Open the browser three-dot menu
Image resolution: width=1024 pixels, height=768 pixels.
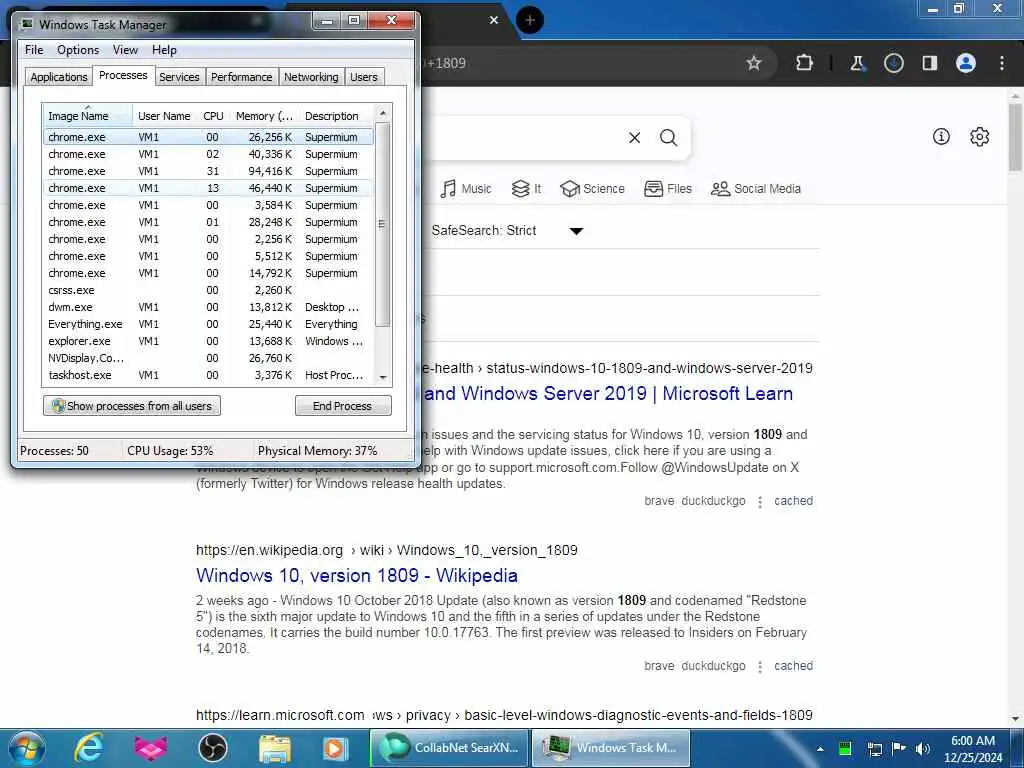point(1002,63)
